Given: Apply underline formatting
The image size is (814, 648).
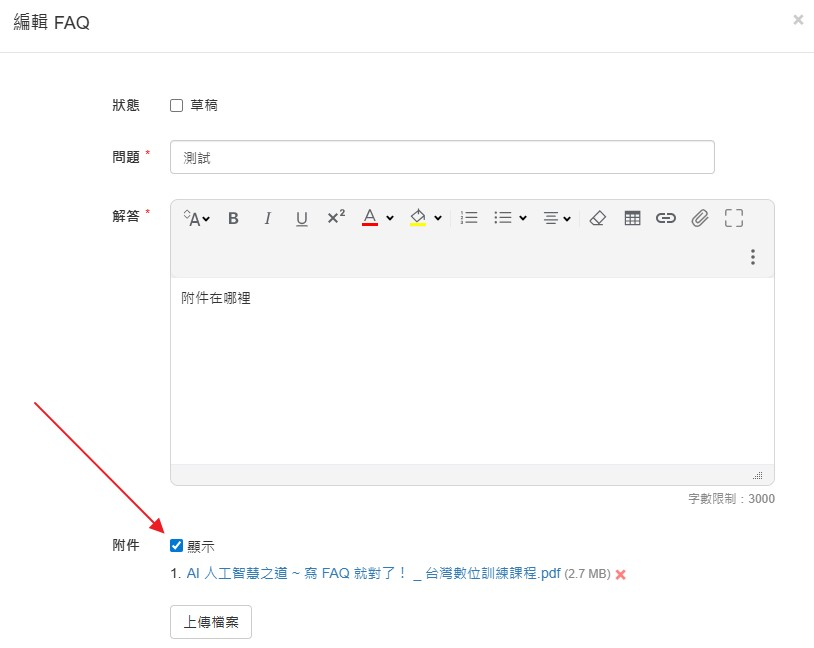Looking at the screenshot, I should click(302, 218).
